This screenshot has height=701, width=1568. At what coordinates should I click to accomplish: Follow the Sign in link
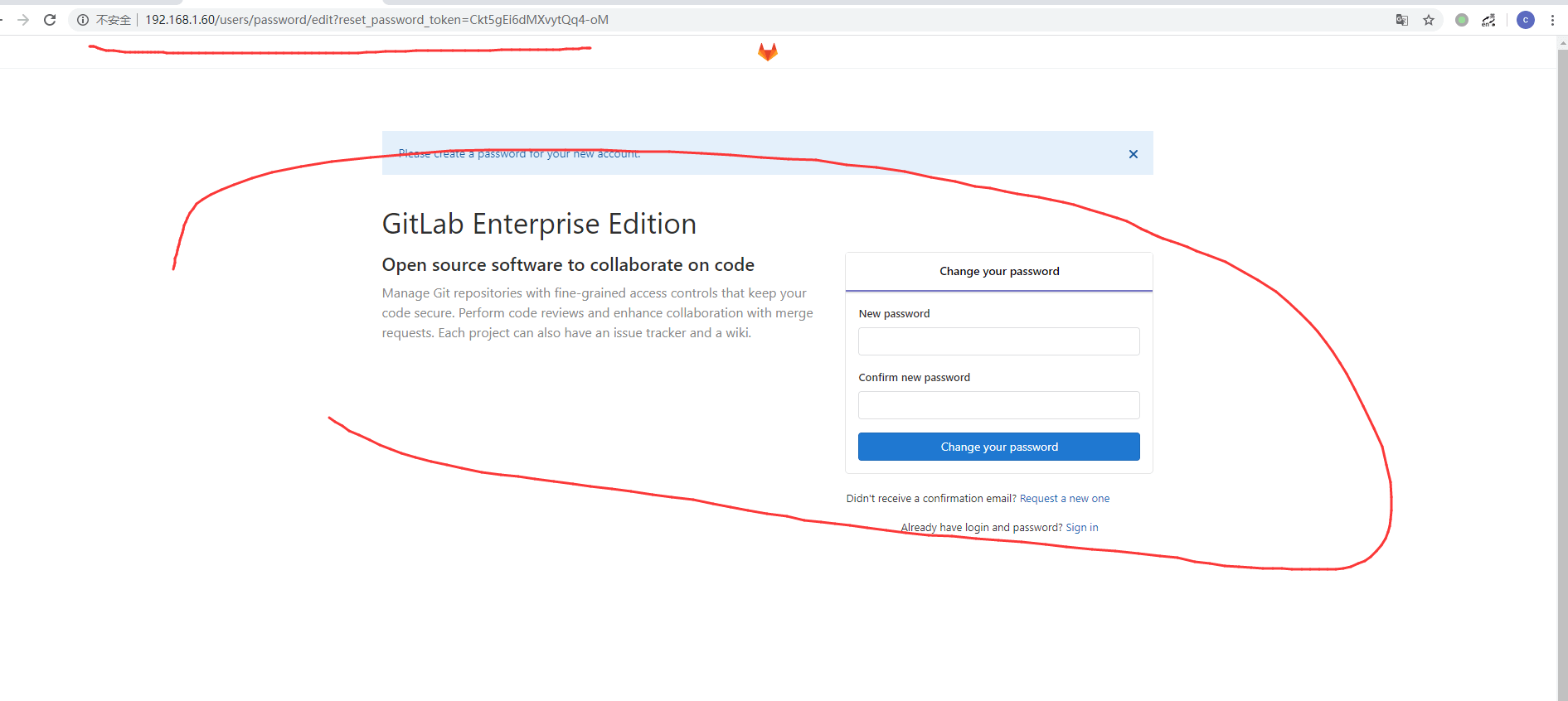point(1081,528)
